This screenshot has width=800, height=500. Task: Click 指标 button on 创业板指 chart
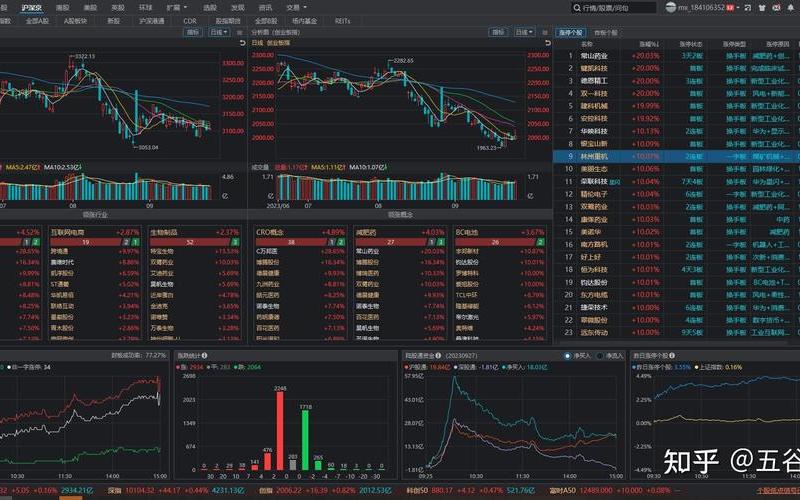click(498, 32)
